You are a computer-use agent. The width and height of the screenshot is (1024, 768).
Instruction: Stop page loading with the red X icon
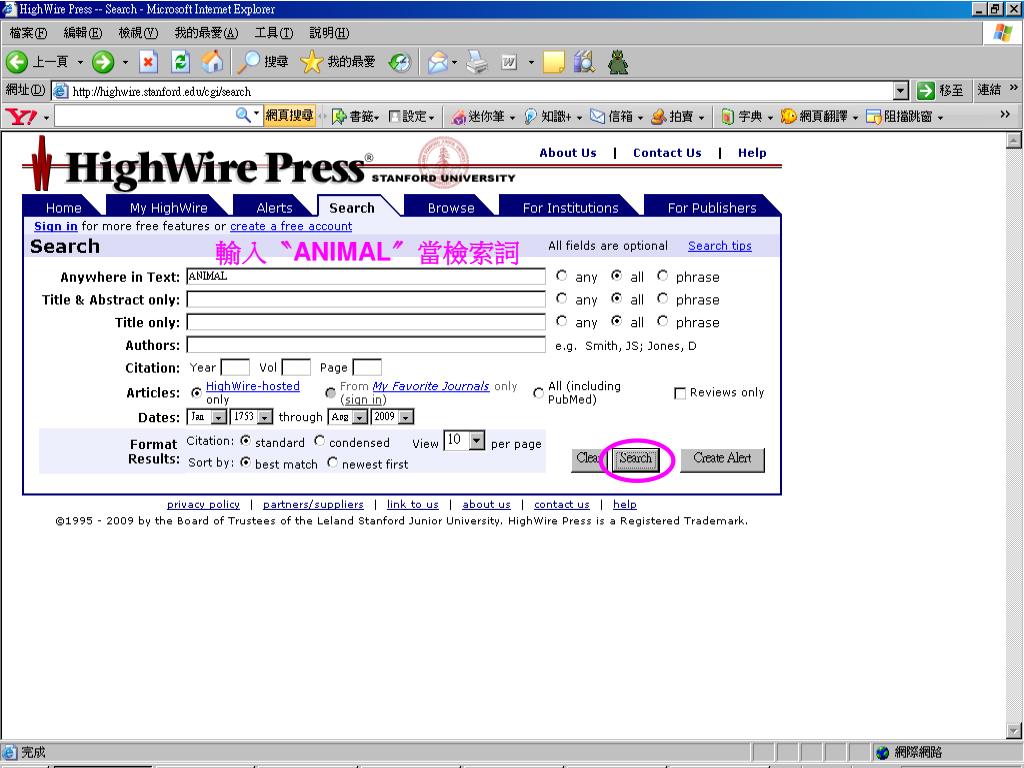point(148,62)
